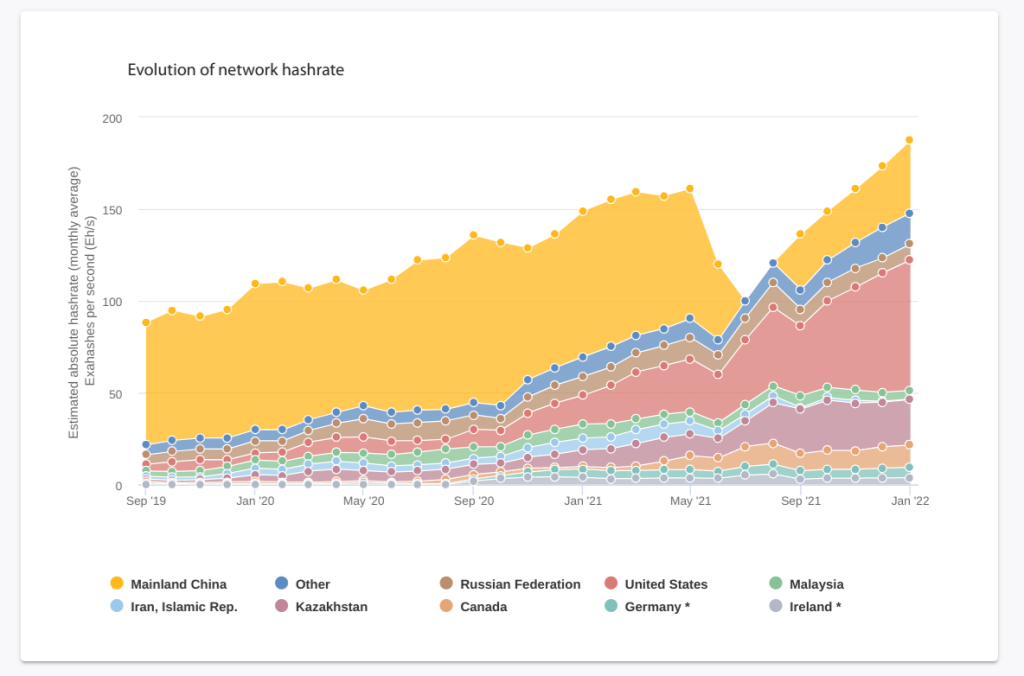Click the 50 y-axis value

(115, 394)
